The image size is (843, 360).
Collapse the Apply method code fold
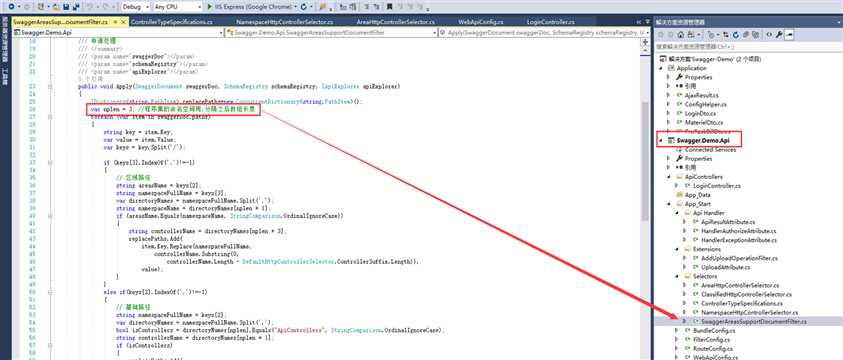pyautogui.click(x=50, y=86)
